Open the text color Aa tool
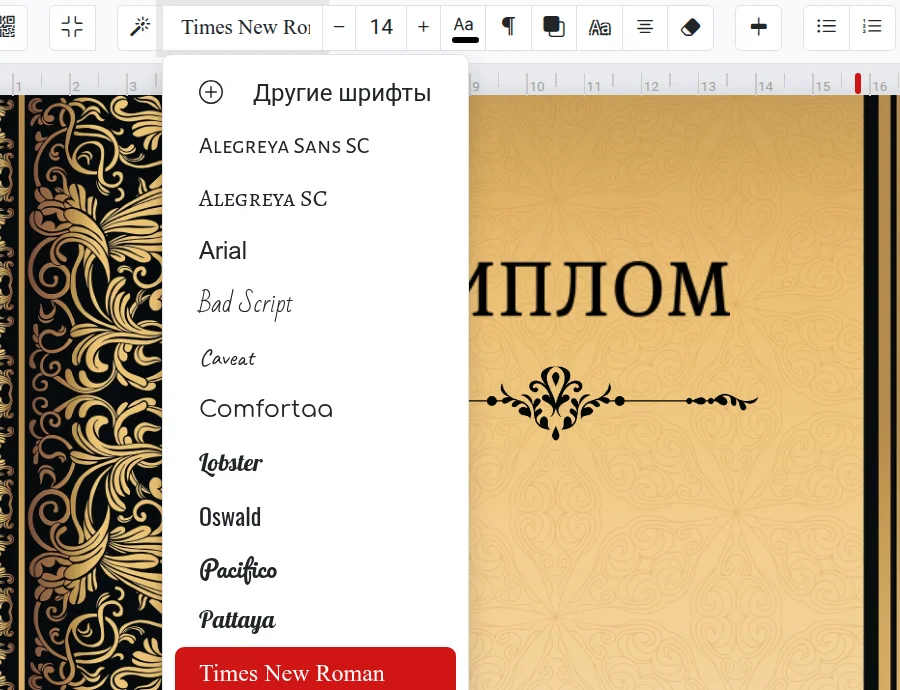The width and height of the screenshot is (900, 690). click(x=464, y=27)
